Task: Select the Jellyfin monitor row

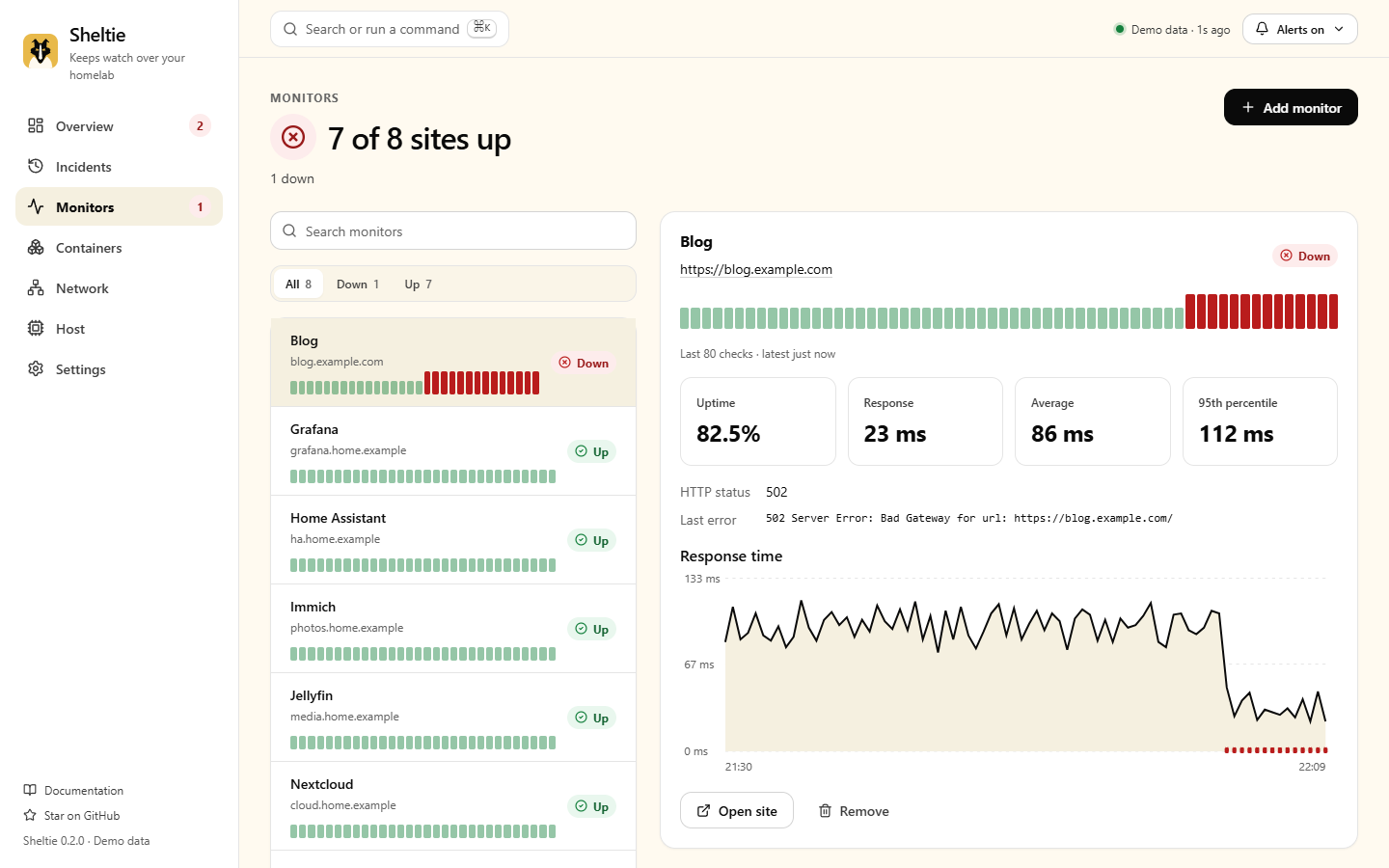Action: (453, 718)
